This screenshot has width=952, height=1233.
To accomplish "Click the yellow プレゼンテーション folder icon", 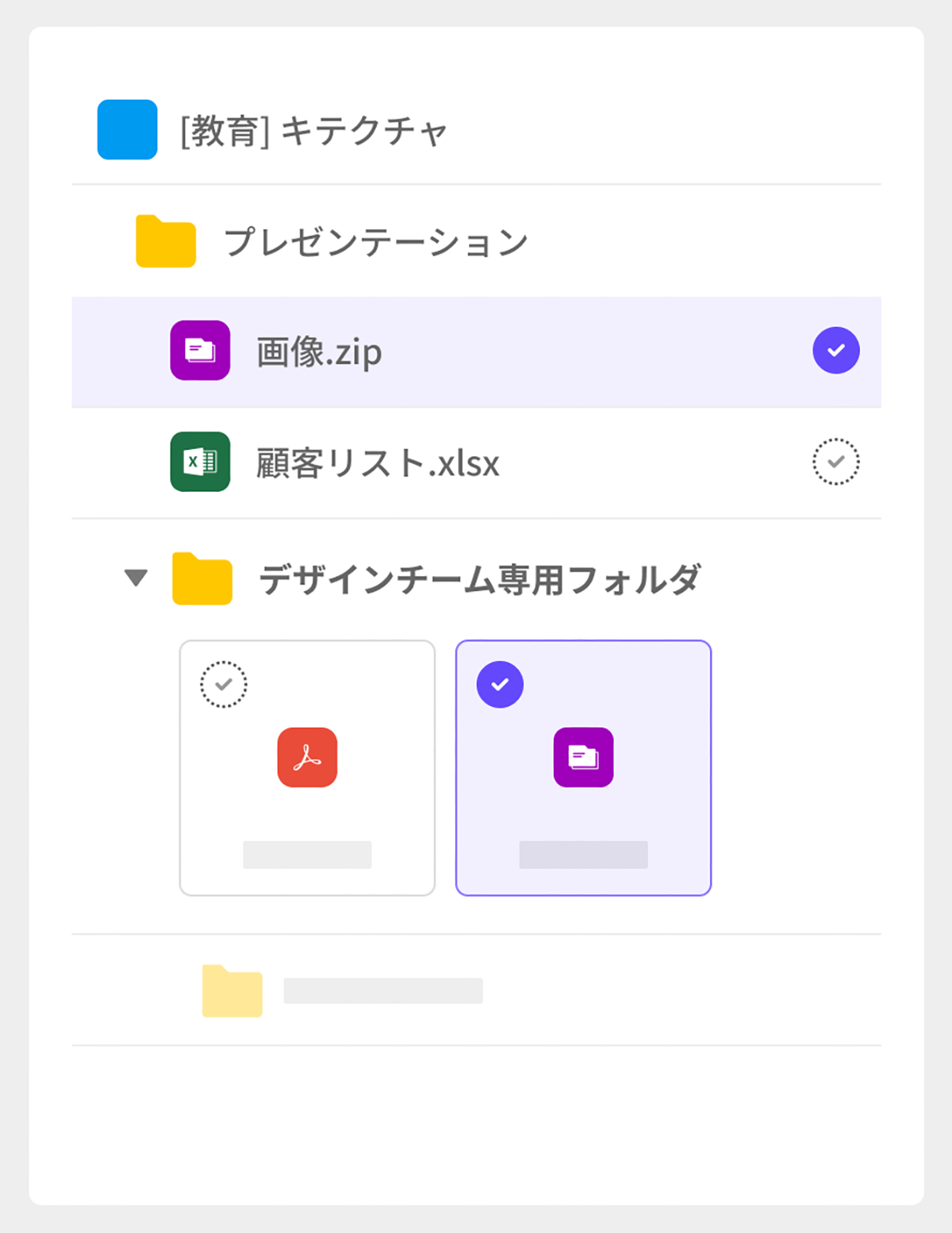I will [166, 241].
